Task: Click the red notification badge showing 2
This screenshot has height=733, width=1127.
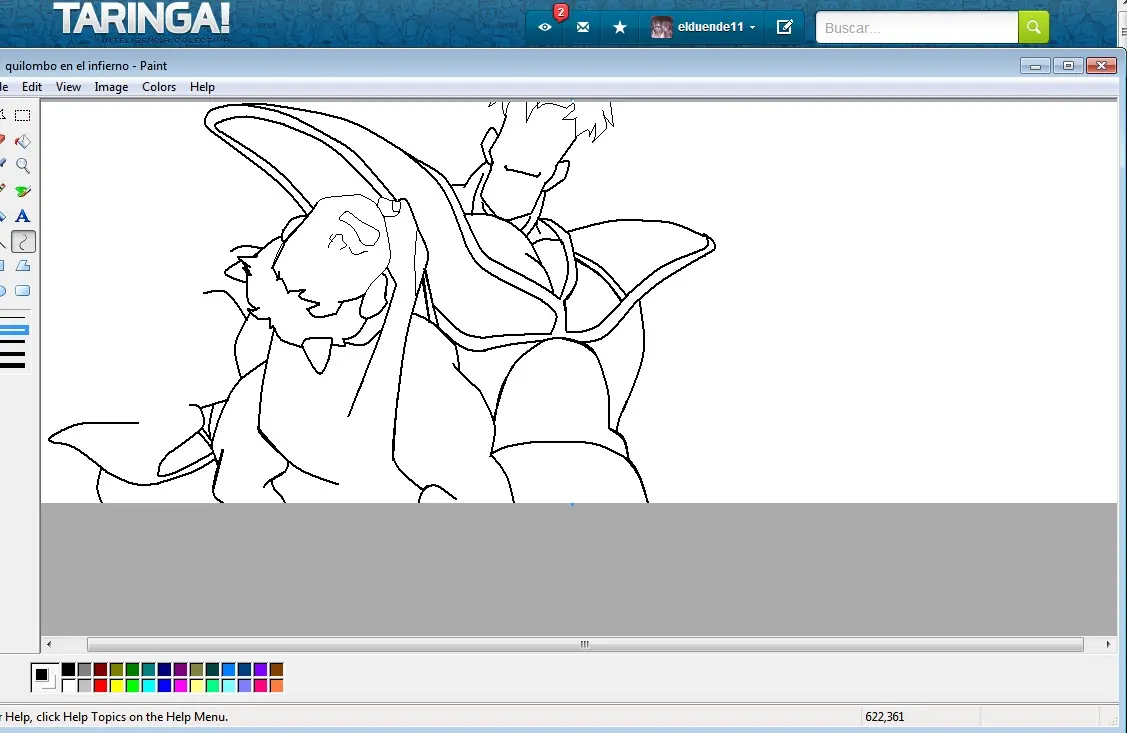Action: click(561, 12)
